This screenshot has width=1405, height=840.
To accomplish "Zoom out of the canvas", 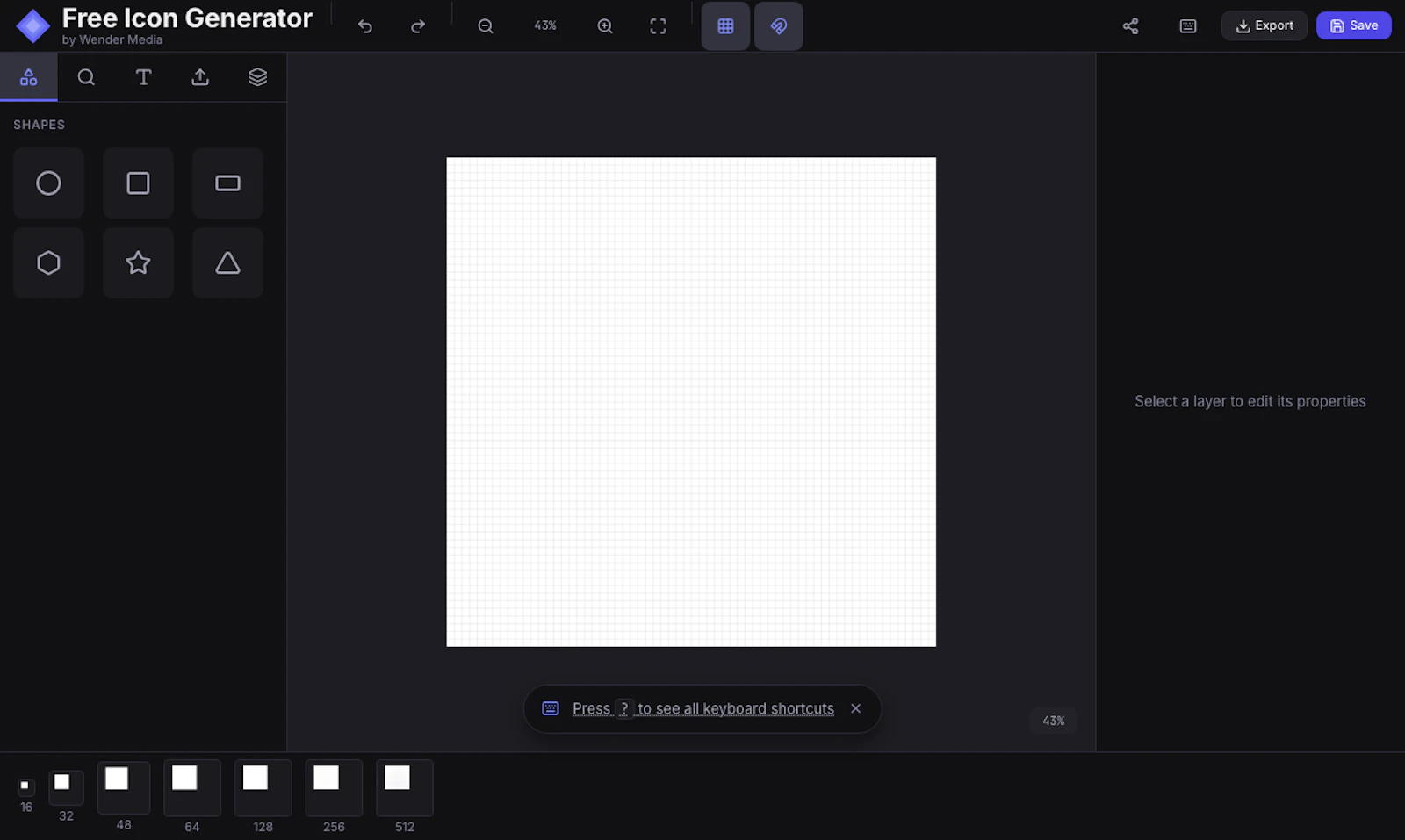I will [486, 26].
